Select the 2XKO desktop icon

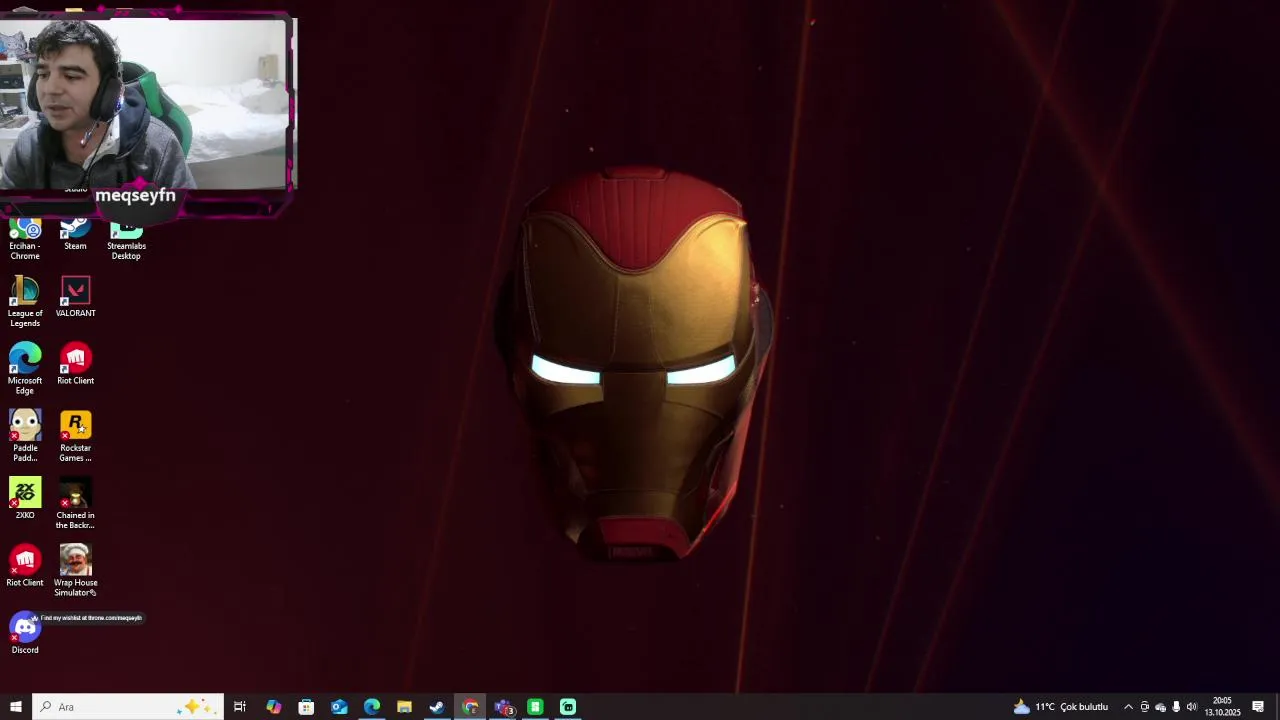[25, 498]
